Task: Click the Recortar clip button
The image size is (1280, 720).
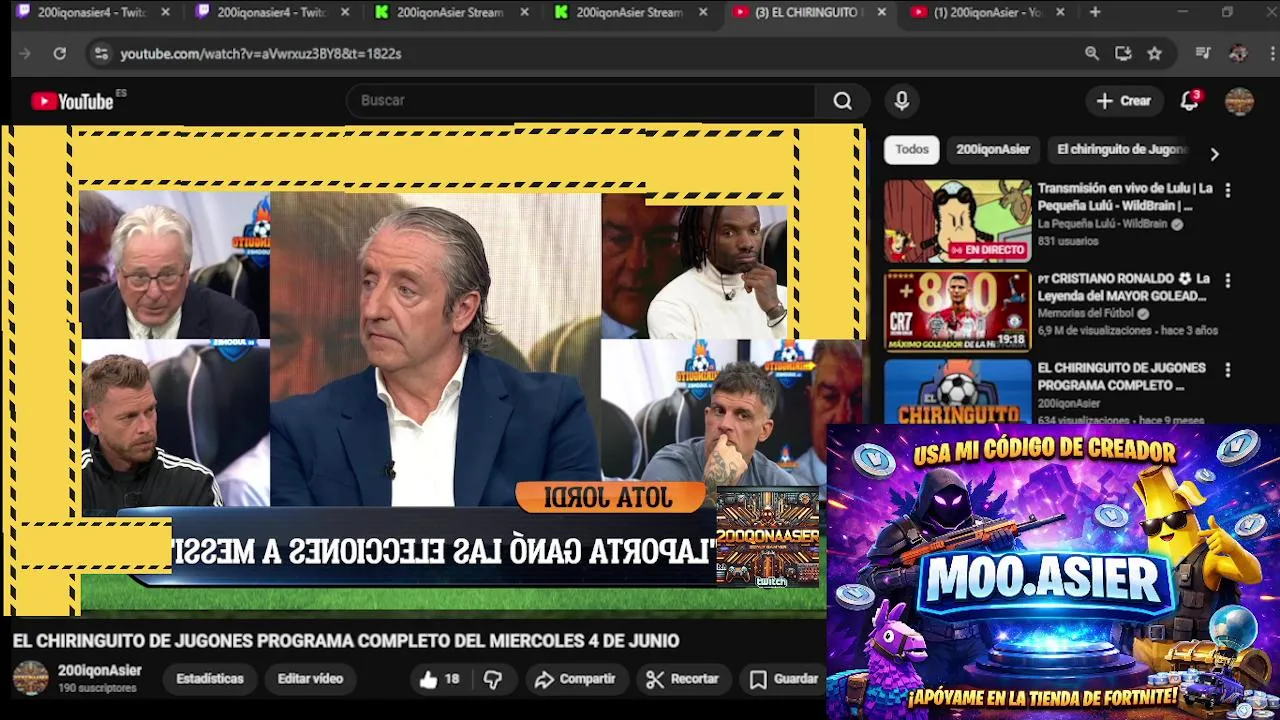Action: click(683, 679)
